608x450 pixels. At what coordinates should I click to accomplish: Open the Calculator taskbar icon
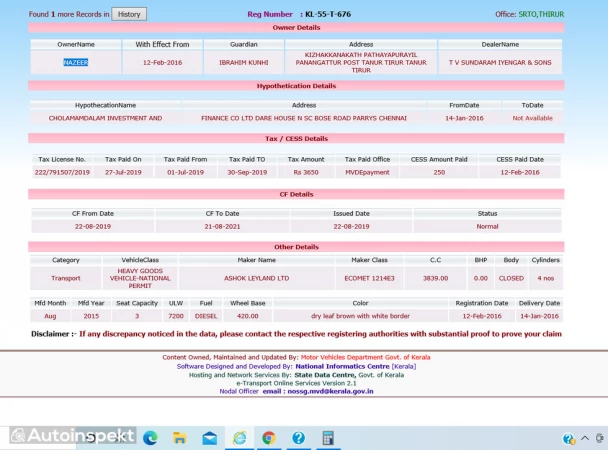click(x=328, y=438)
